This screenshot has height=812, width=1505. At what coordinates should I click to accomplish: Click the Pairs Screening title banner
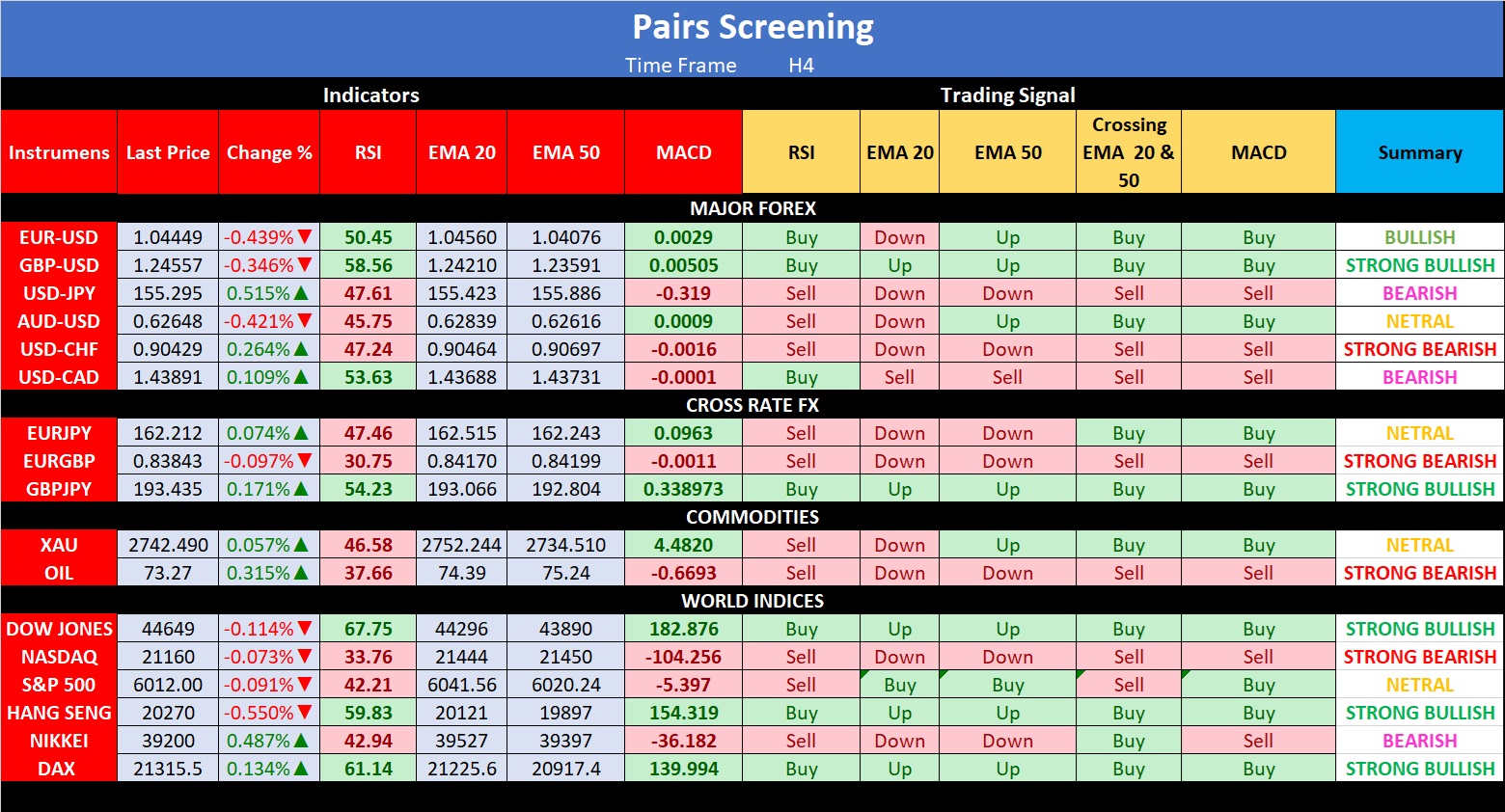coord(752,28)
